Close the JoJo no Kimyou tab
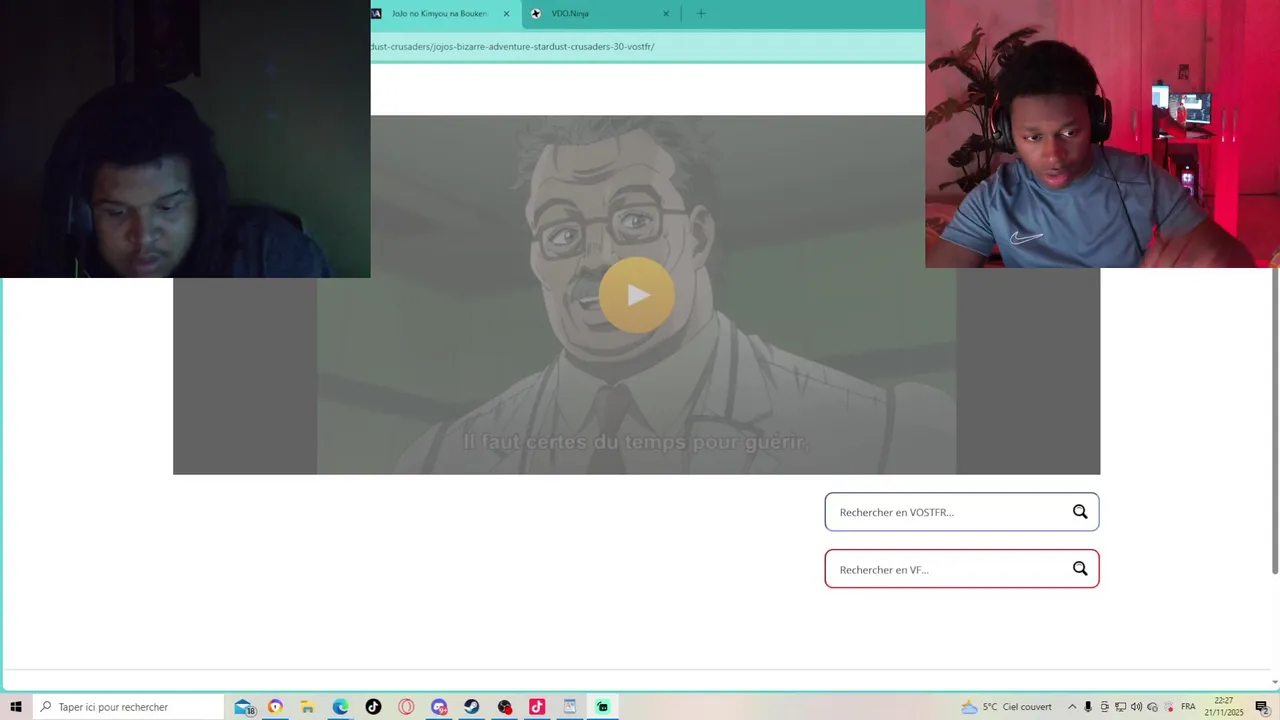The image size is (1280, 720). click(x=506, y=14)
